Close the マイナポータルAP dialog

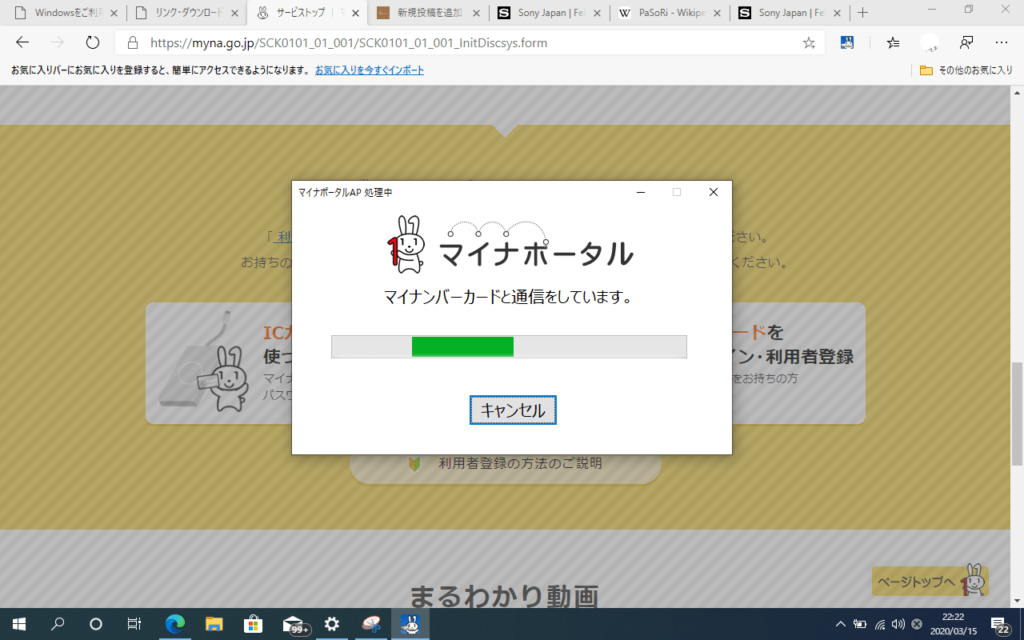[713, 192]
